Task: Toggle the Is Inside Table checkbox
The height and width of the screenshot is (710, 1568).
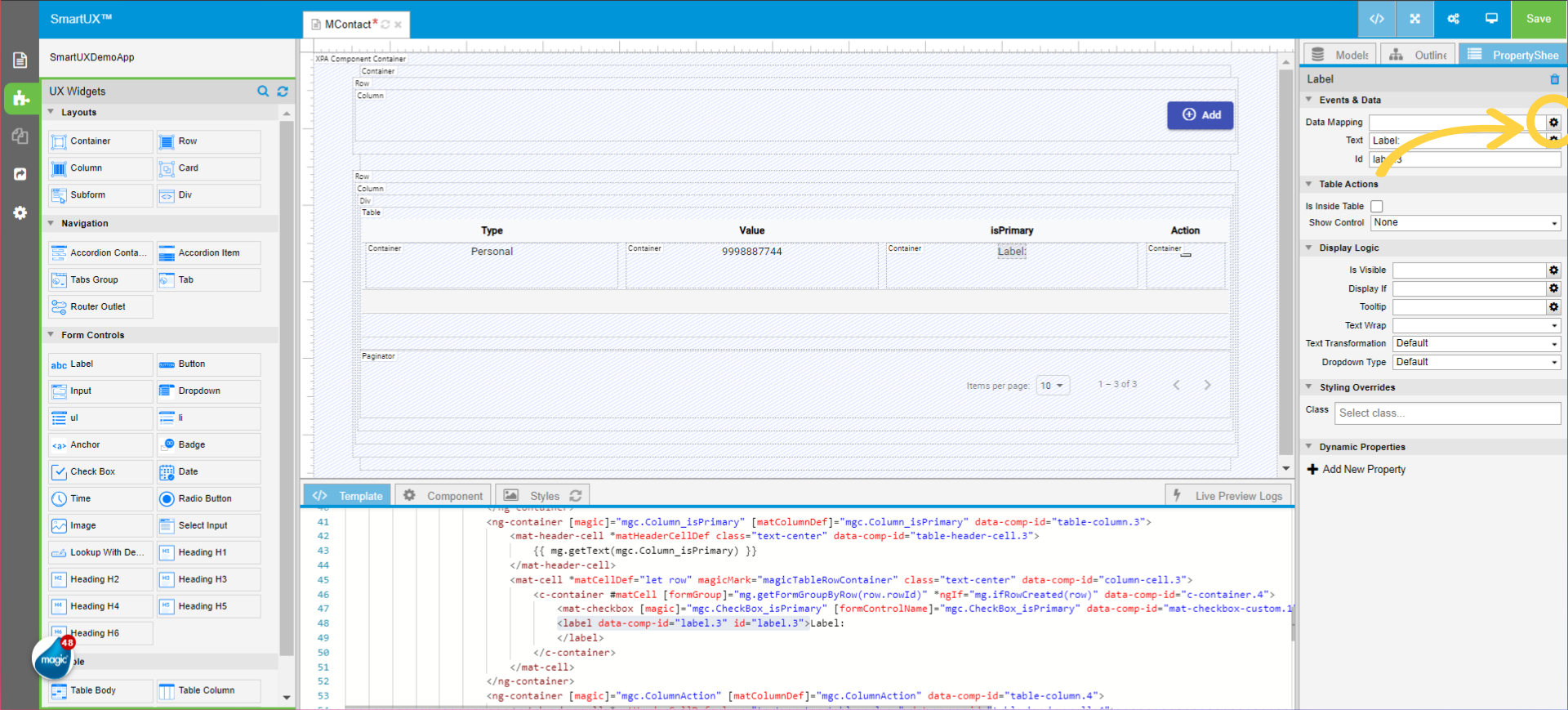Action: point(1377,207)
